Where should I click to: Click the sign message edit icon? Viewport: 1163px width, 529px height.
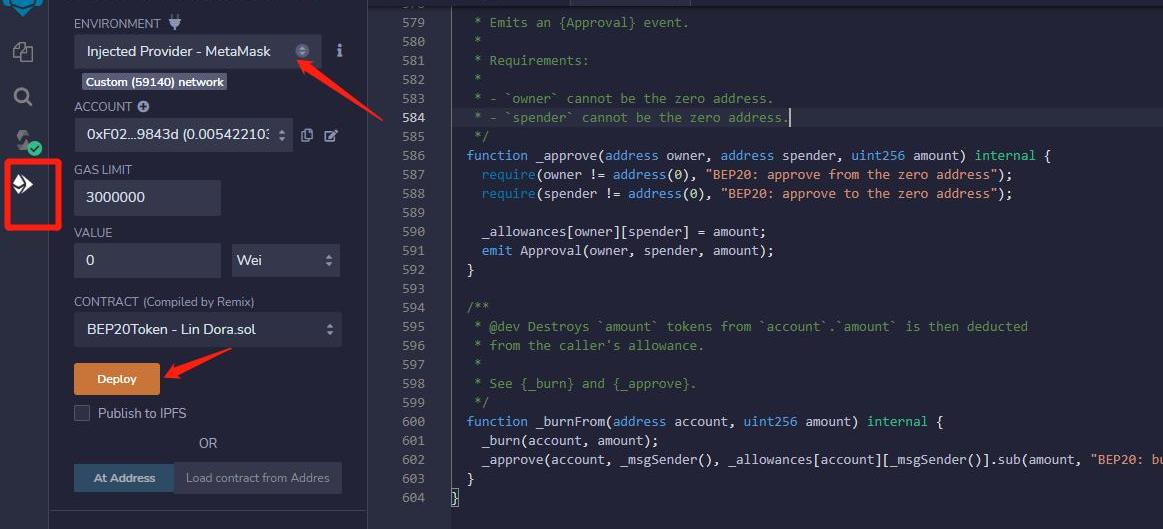click(x=331, y=135)
